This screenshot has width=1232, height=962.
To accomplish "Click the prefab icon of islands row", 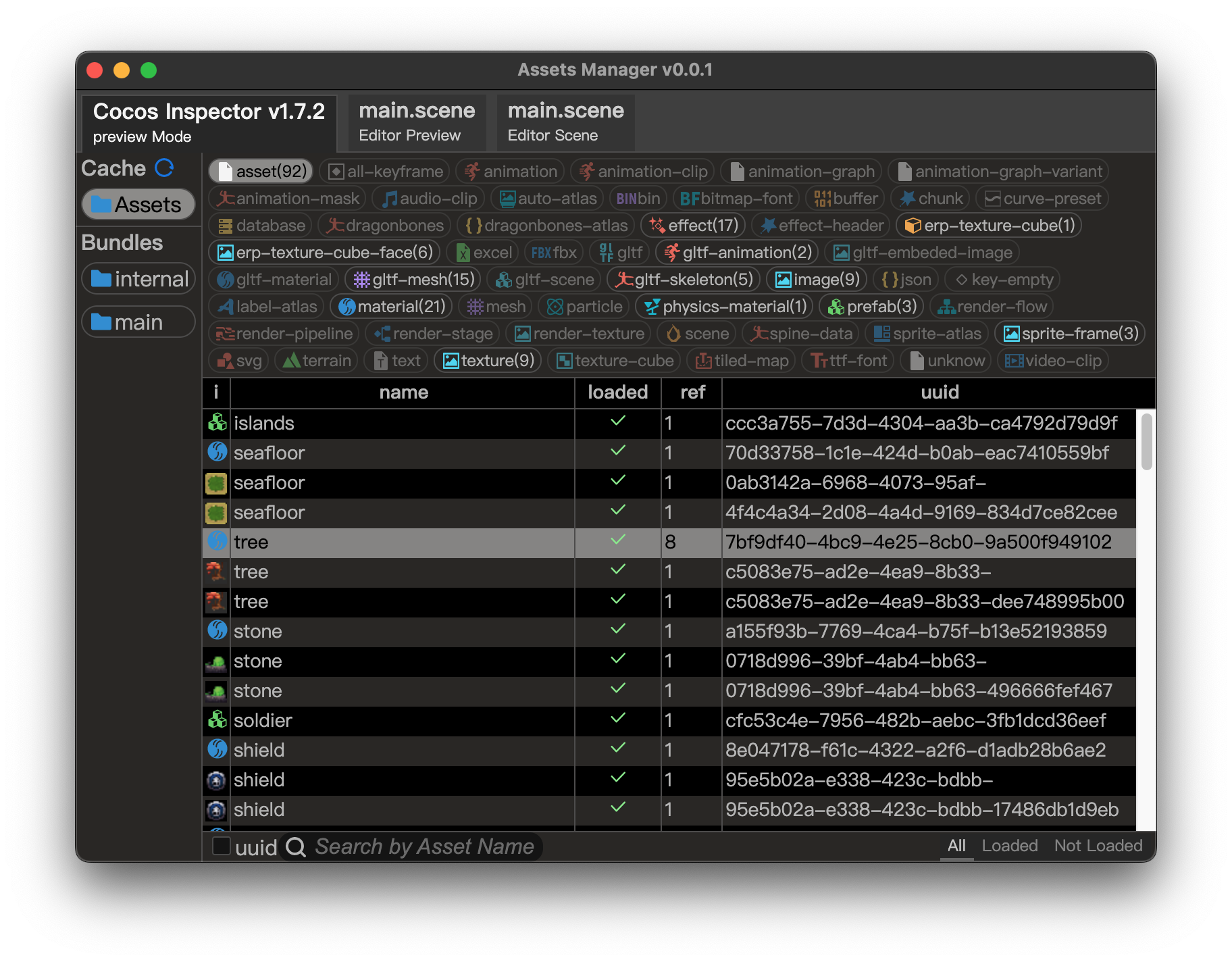I will click(x=216, y=423).
